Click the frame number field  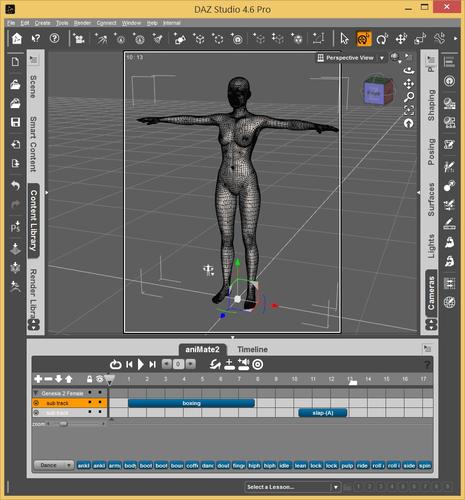178,364
